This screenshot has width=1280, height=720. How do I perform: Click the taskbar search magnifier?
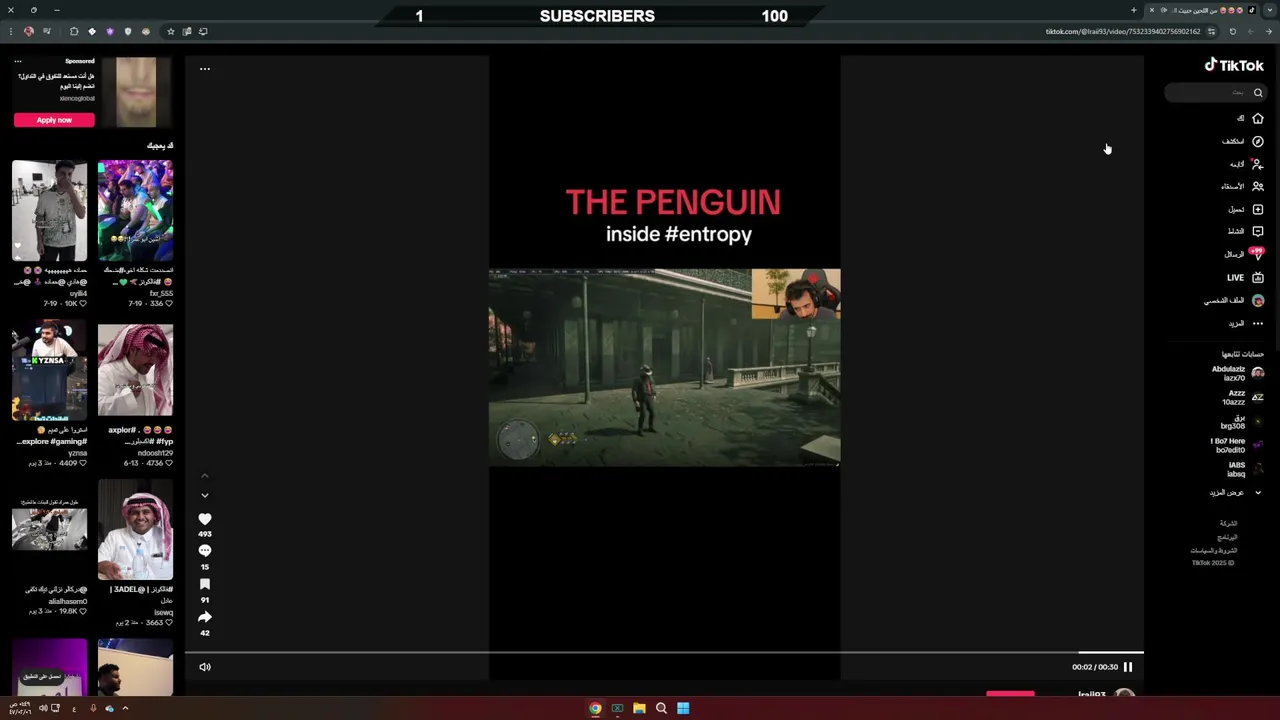click(661, 708)
